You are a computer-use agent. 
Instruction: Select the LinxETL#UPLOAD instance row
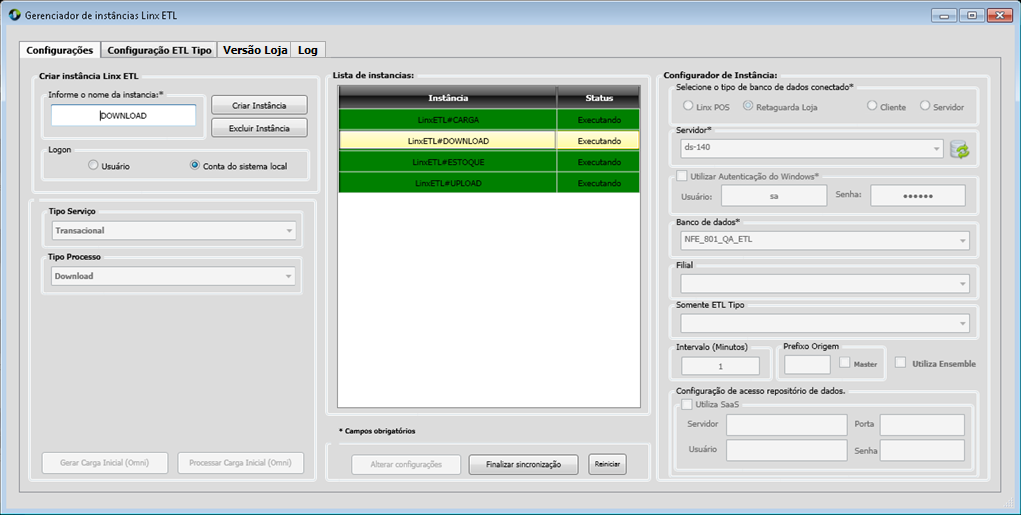[489, 183]
